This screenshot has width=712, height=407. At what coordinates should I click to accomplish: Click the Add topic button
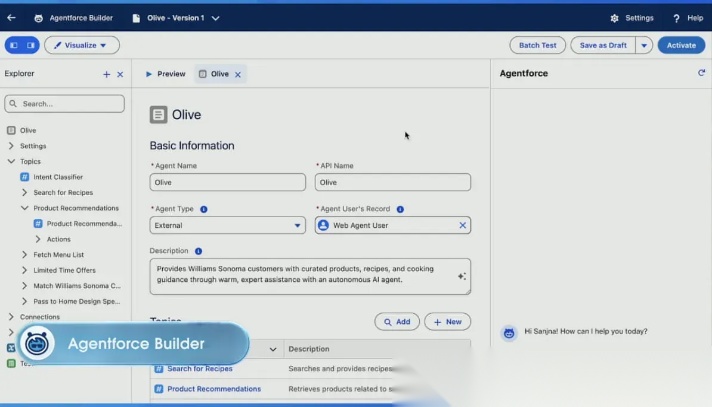(x=397, y=322)
